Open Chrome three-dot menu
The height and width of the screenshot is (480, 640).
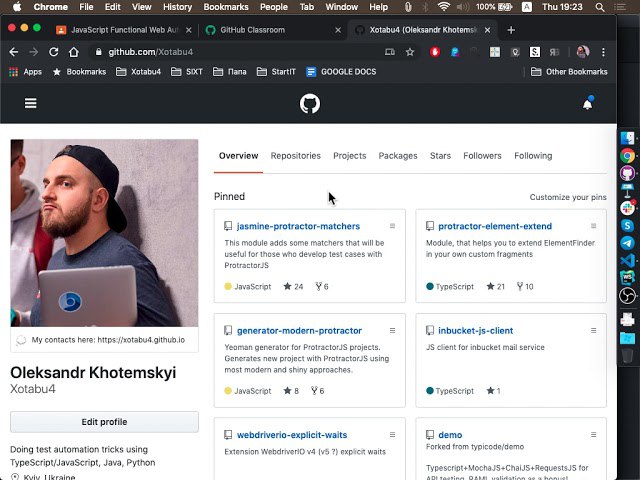(603, 52)
